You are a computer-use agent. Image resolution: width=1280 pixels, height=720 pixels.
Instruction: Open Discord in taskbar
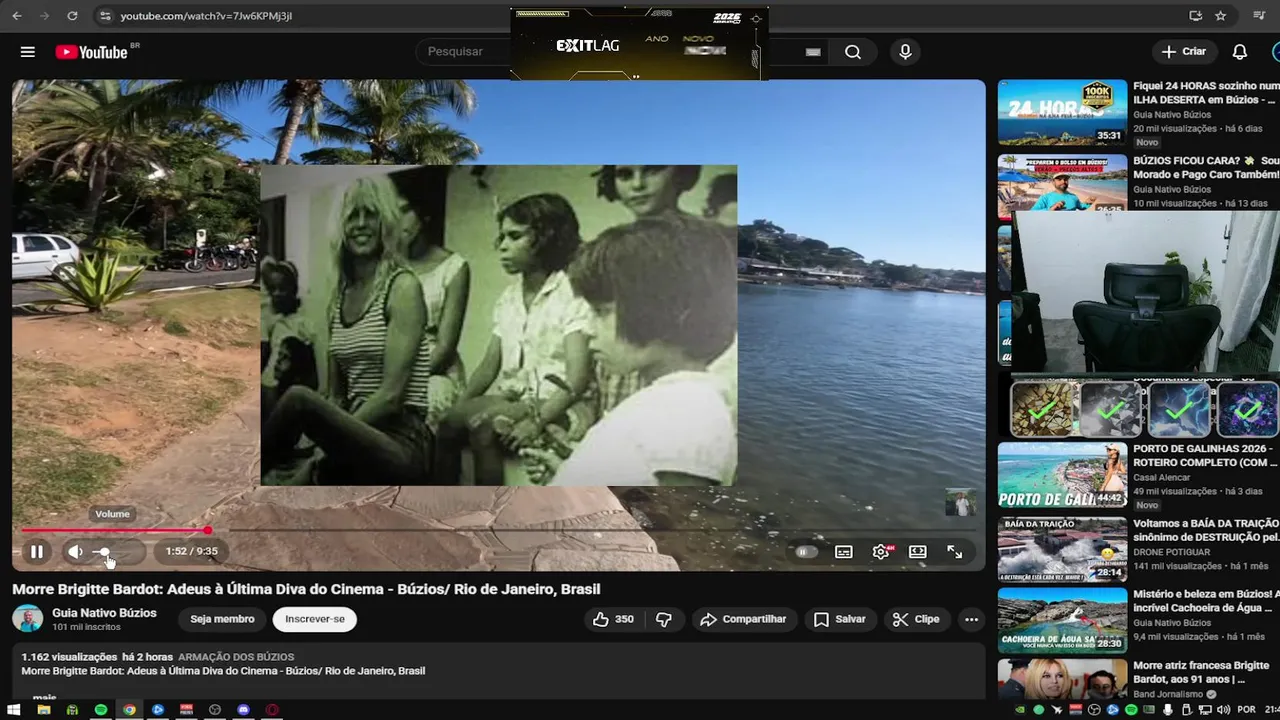[x=243, y=710]
